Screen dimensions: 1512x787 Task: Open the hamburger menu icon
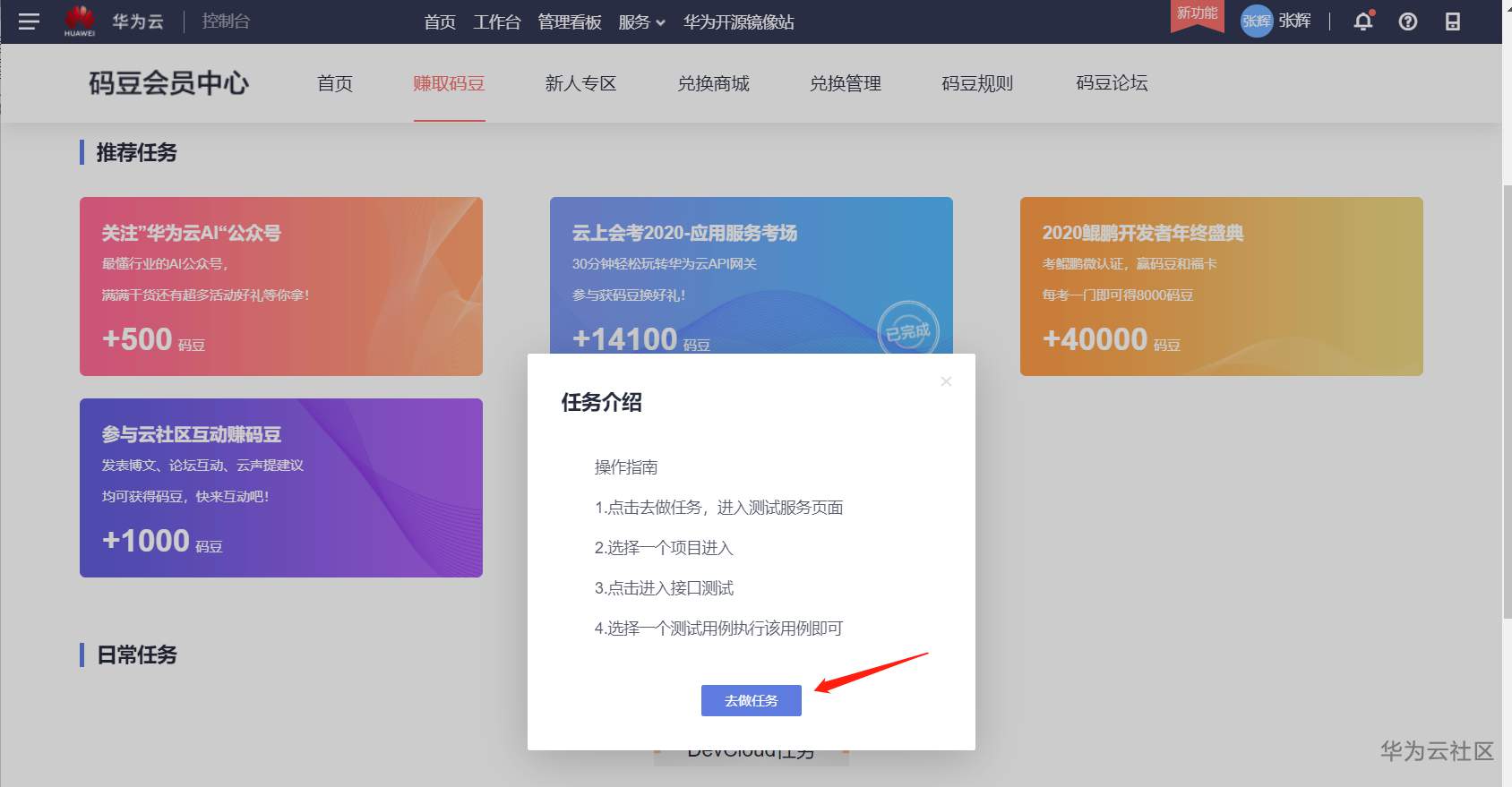click(29, 21)
